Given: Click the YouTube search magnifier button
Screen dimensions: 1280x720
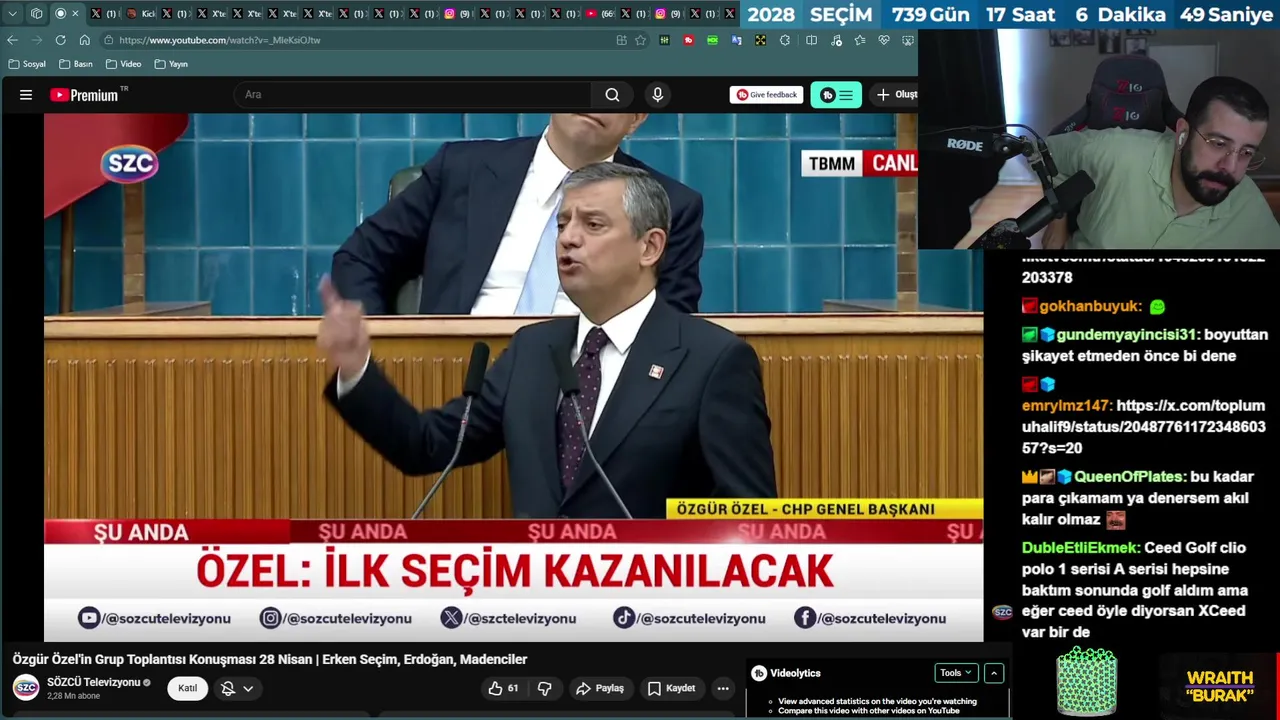Looking at the screenshot, I should coord(612,95).
